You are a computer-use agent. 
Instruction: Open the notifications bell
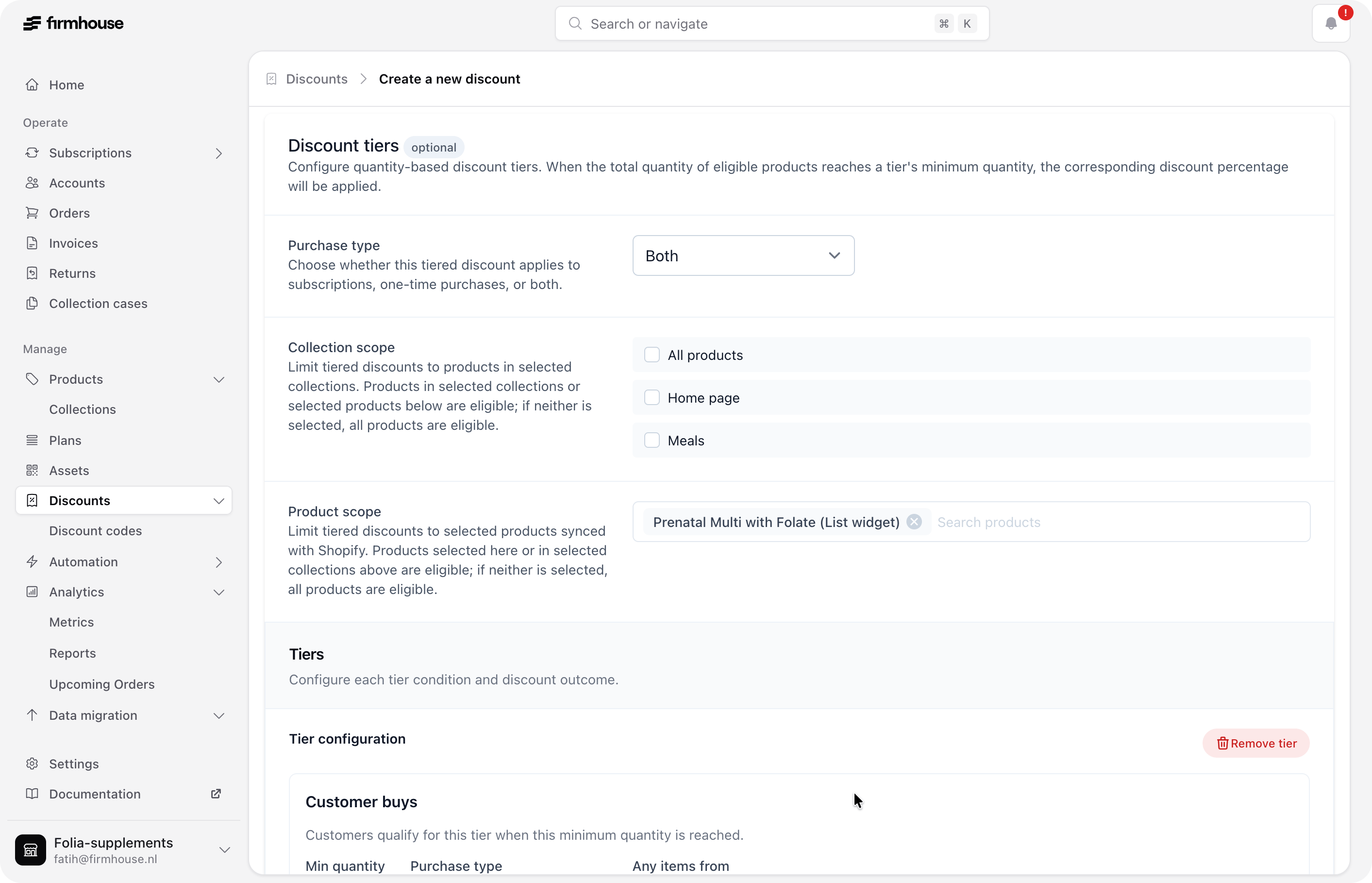(1331, 23)
